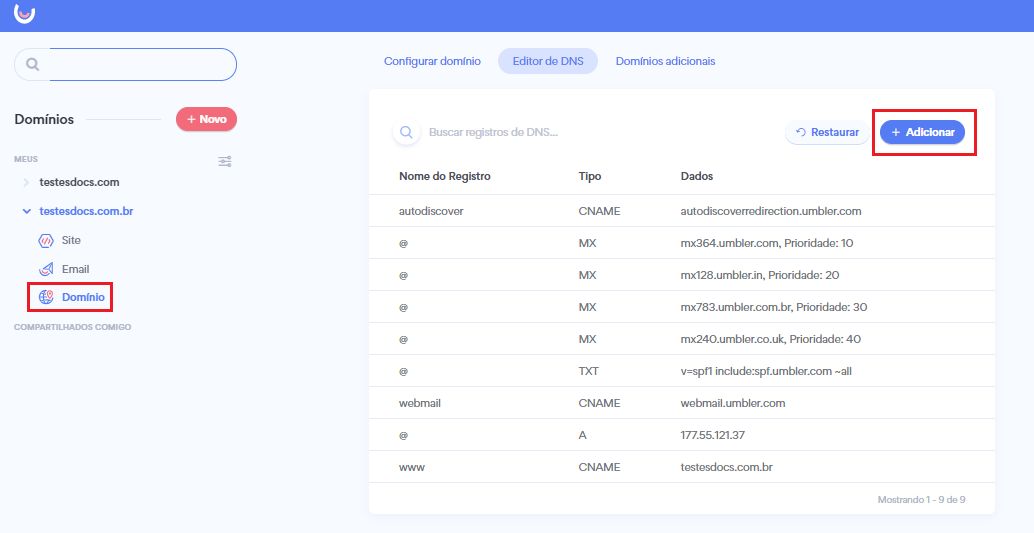
Task: Select the webmail CNAME record row
Action: click(x=681, y=403)
